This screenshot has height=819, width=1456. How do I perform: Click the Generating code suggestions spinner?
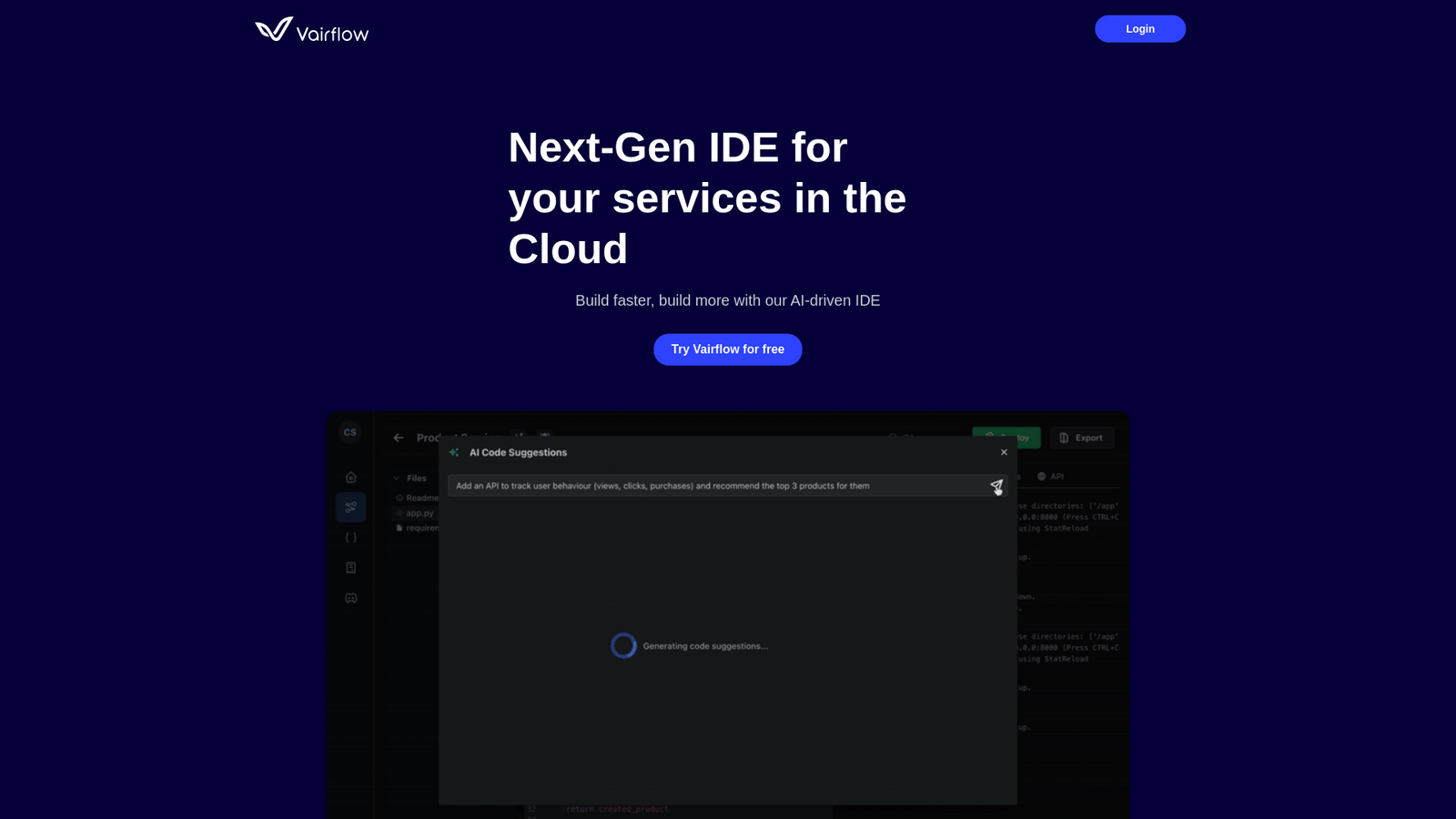(x=623, y=646)
